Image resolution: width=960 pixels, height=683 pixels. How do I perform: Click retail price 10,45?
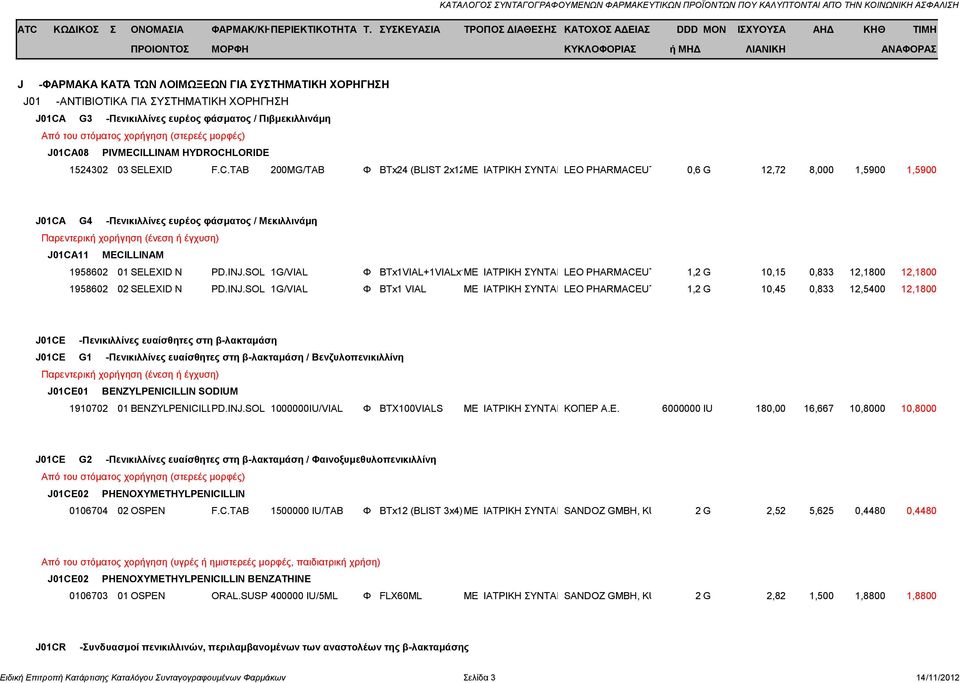pos(773,289)
